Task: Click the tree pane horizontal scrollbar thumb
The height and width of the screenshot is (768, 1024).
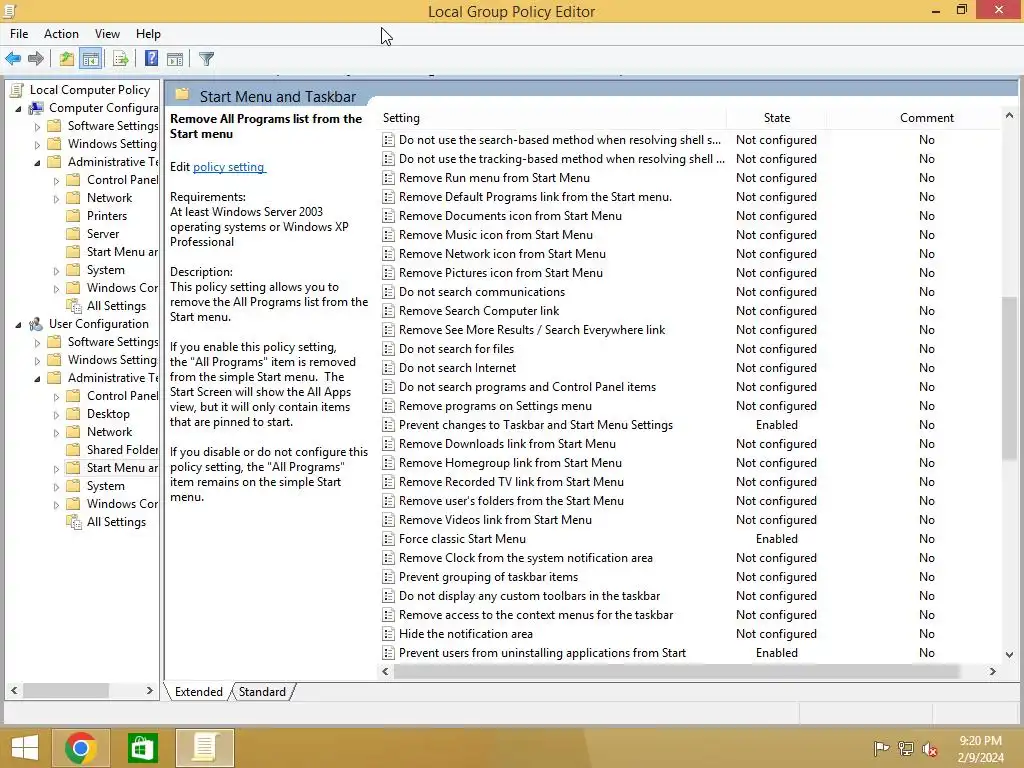Action: tap(65, 690)
